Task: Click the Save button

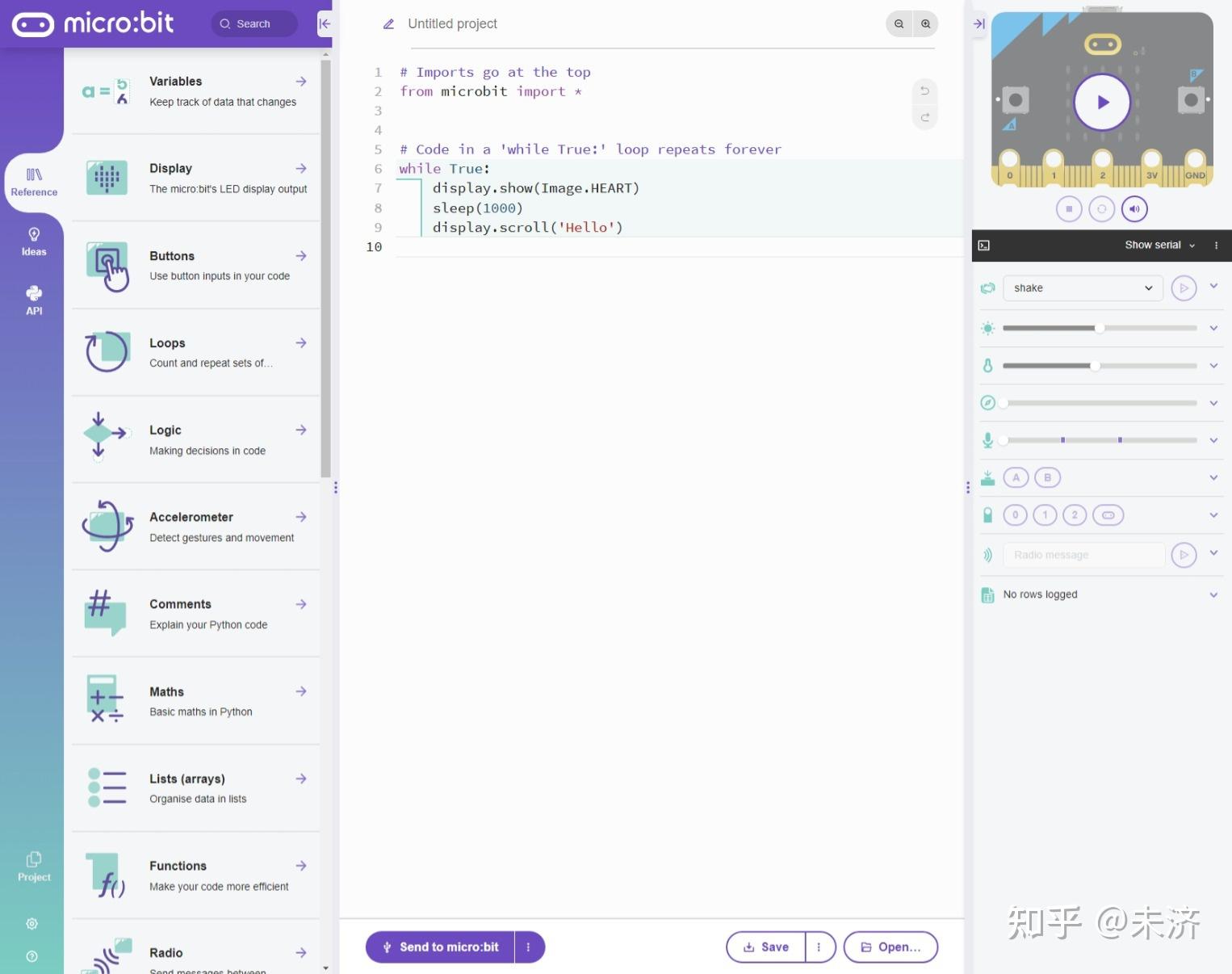Action: point(766,947)
